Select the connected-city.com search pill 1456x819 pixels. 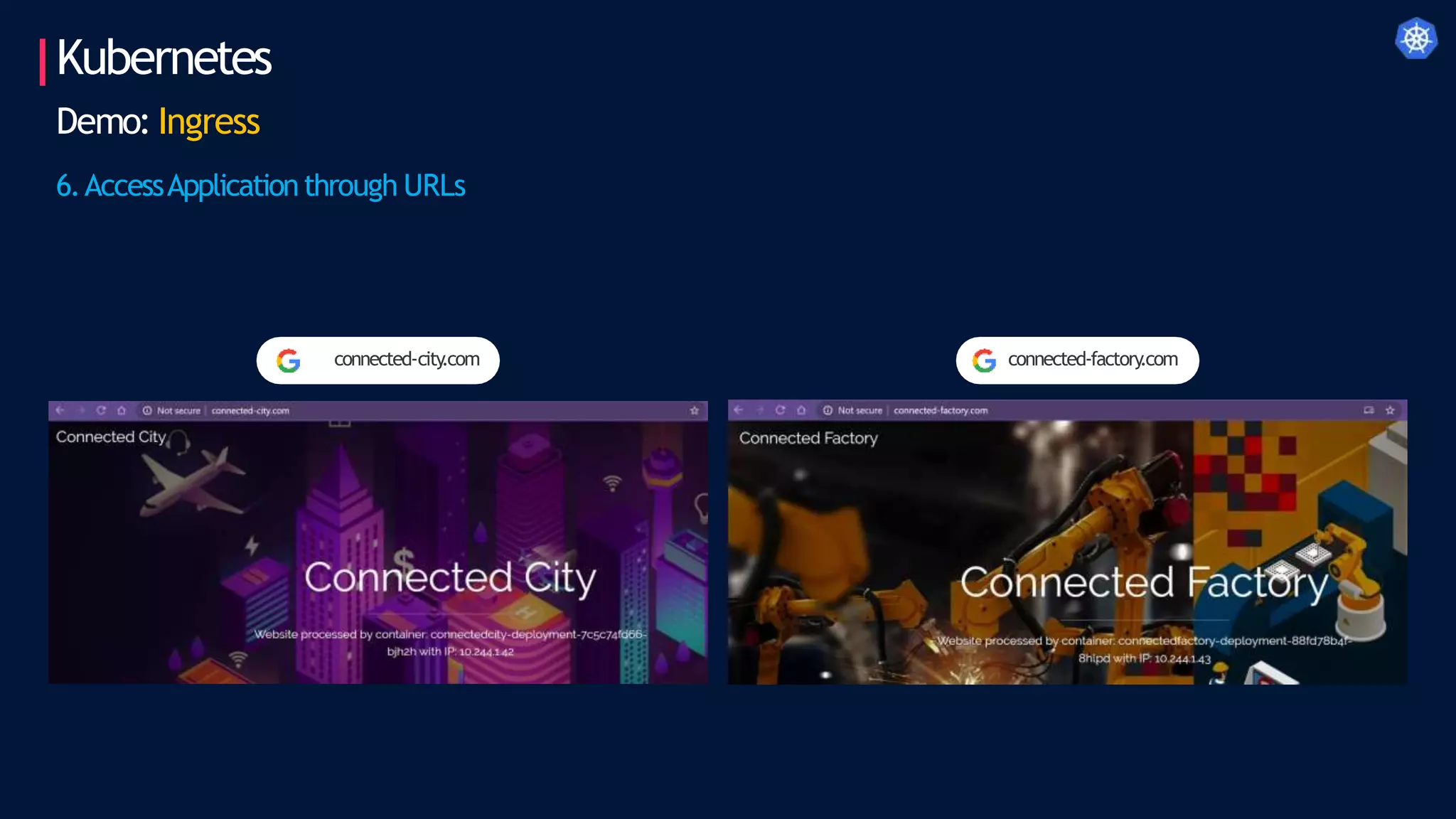[x=378, y=360]
